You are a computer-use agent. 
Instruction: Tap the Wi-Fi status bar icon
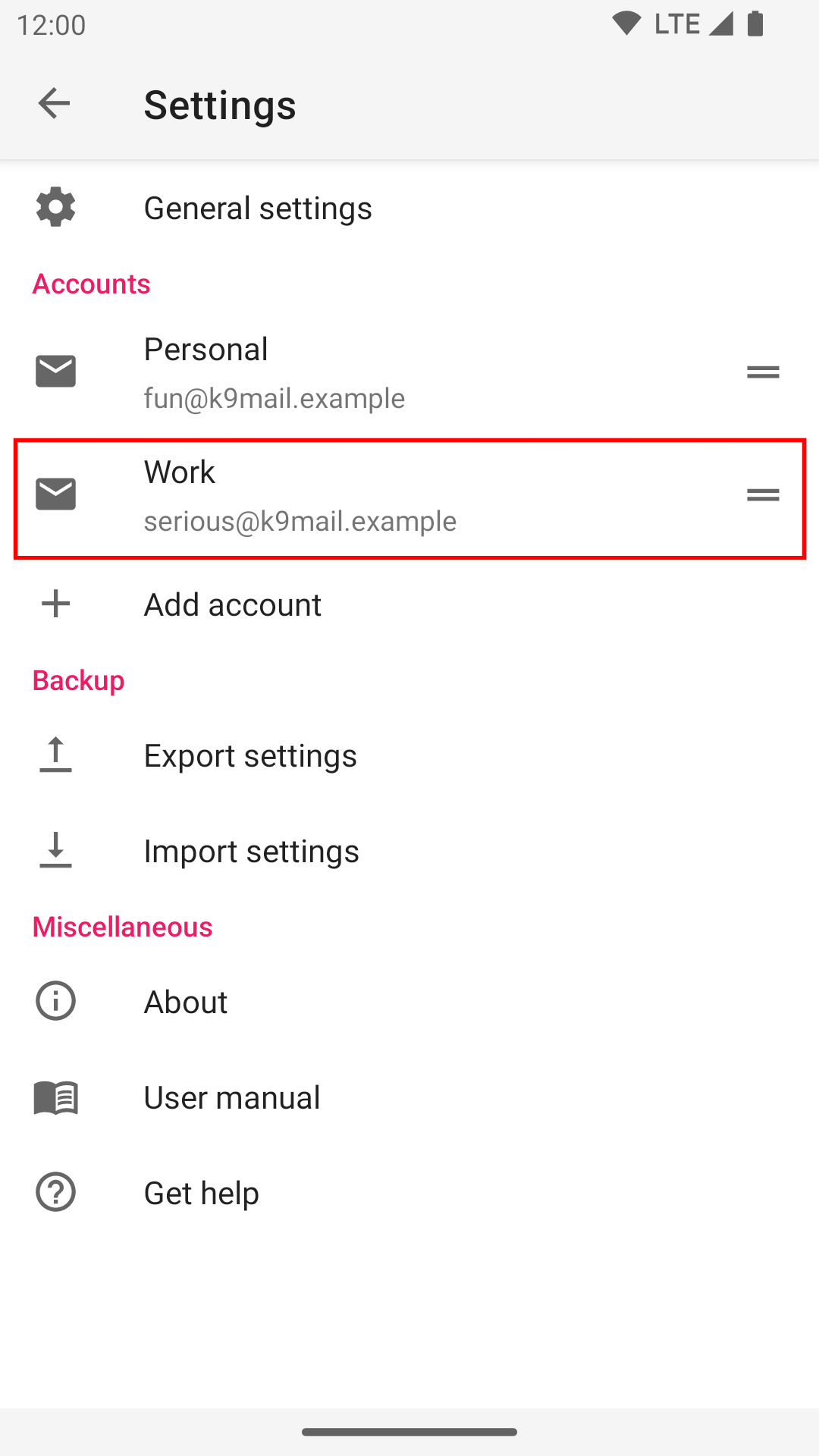(626, 24)
